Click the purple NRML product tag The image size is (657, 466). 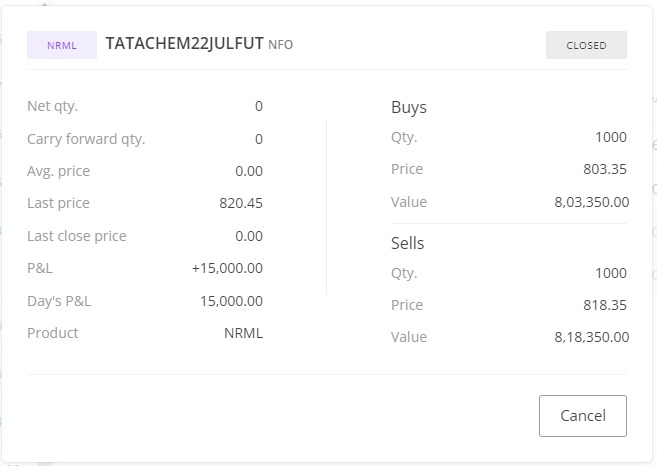tap(62, 45)
